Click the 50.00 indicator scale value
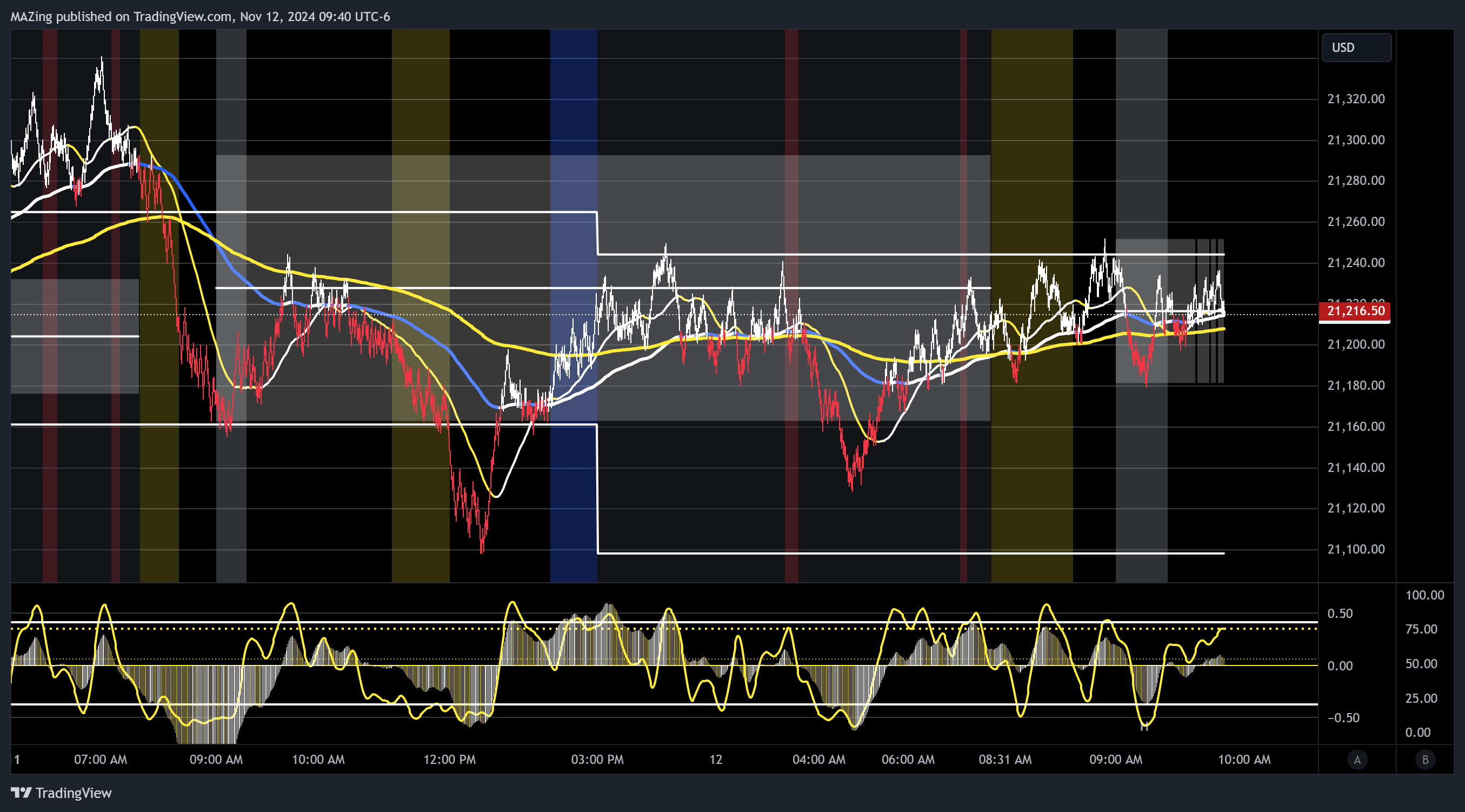This screenshot has height=812, width=1465. click(x=1421, y=664)
